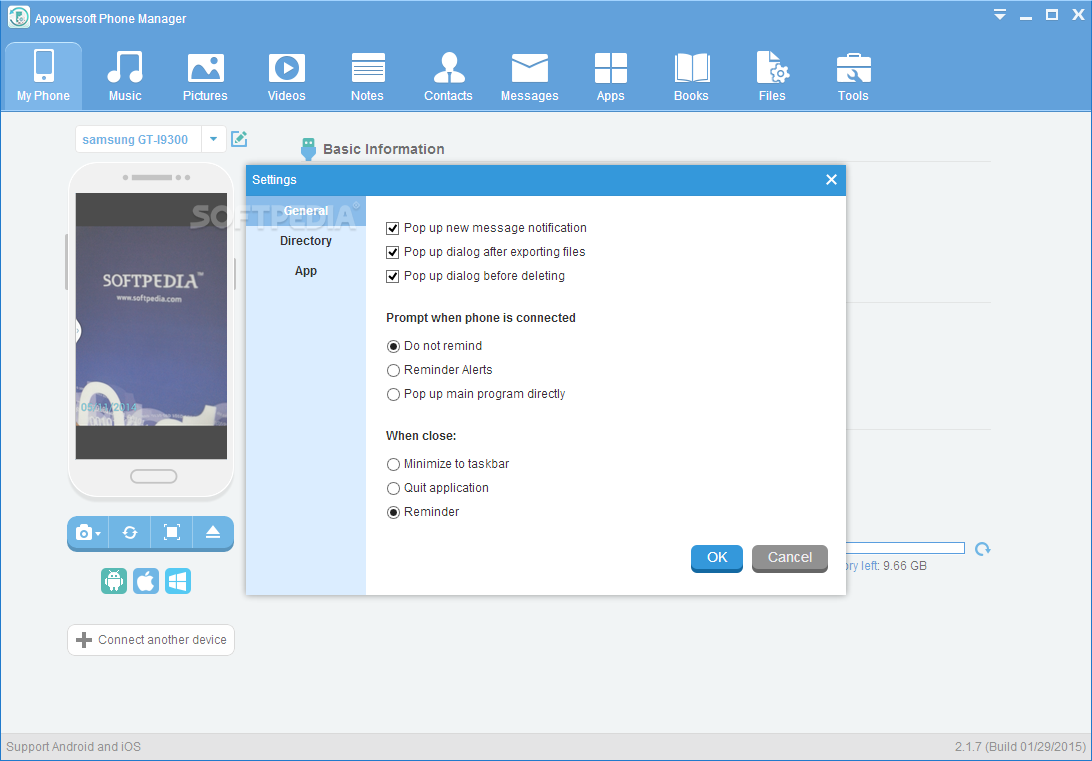Switch to the App settings tab

coord(306,271)
